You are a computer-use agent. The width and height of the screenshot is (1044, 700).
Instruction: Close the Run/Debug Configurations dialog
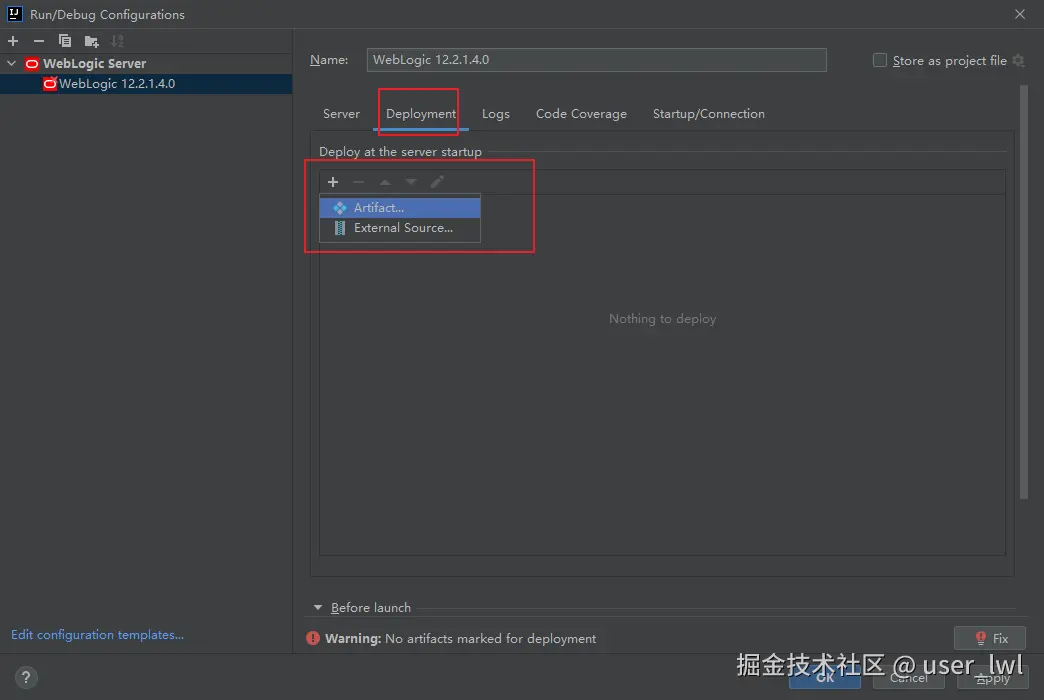coord(1019,14)
